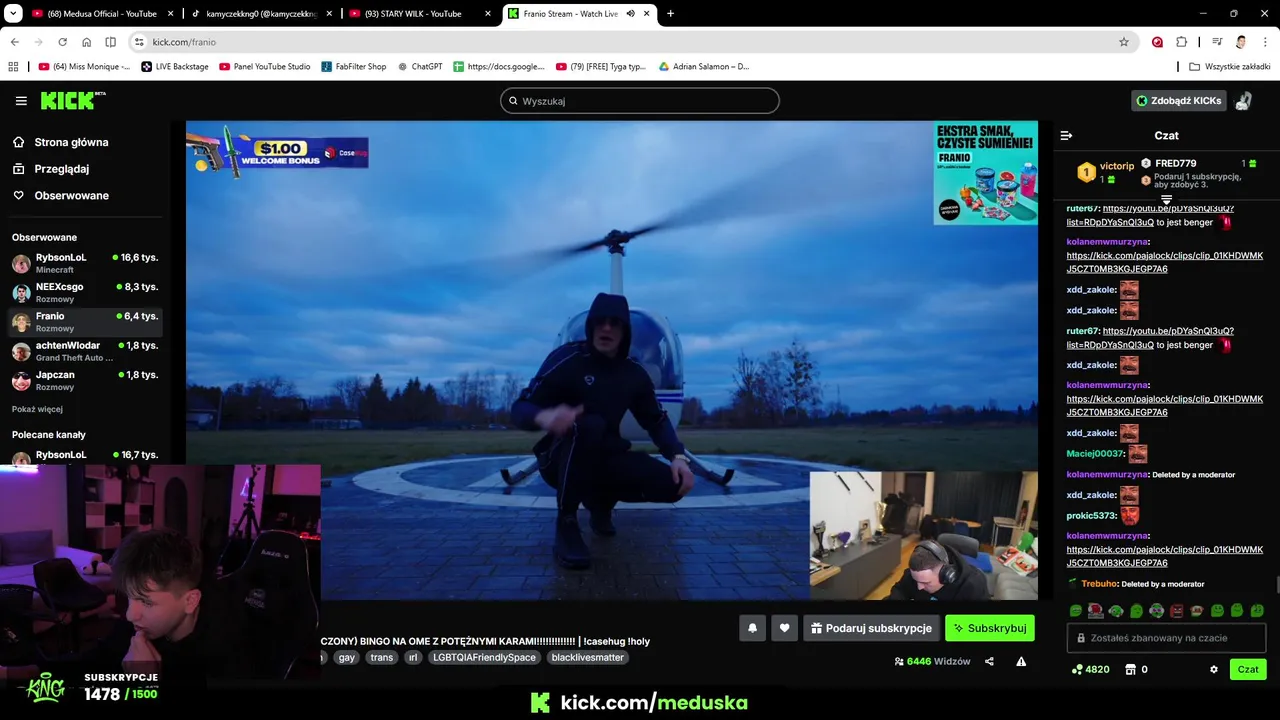Open the FabFilter Shop bookmark
1280x720 pixels.
pyautogui.click(x=354, y=67)
